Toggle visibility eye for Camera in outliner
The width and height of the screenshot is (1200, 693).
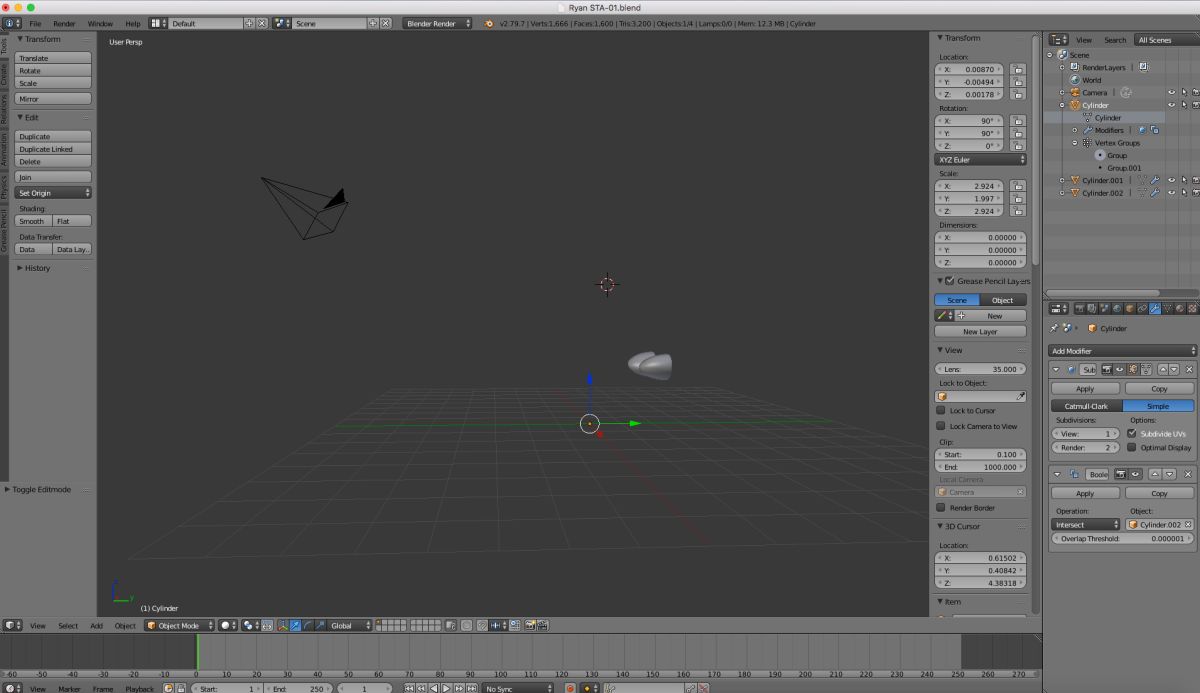(1171, 92)
